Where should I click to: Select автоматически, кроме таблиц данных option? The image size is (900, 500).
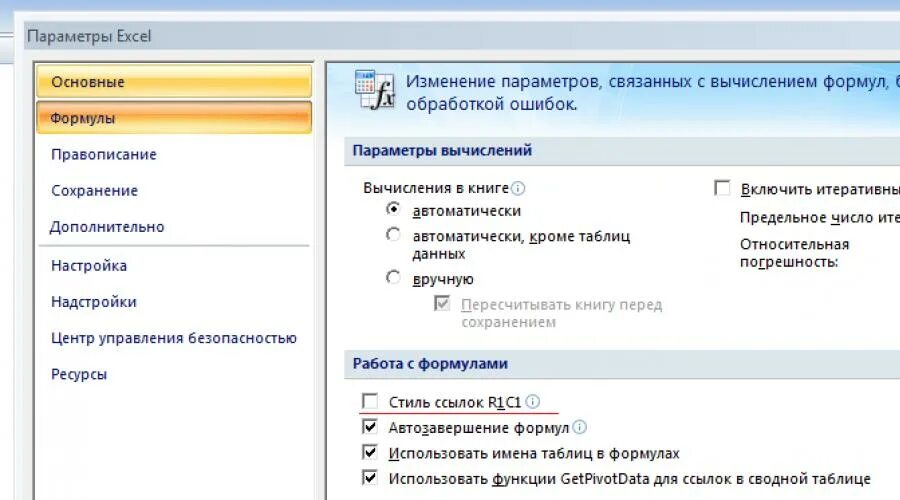pos(393,234)
